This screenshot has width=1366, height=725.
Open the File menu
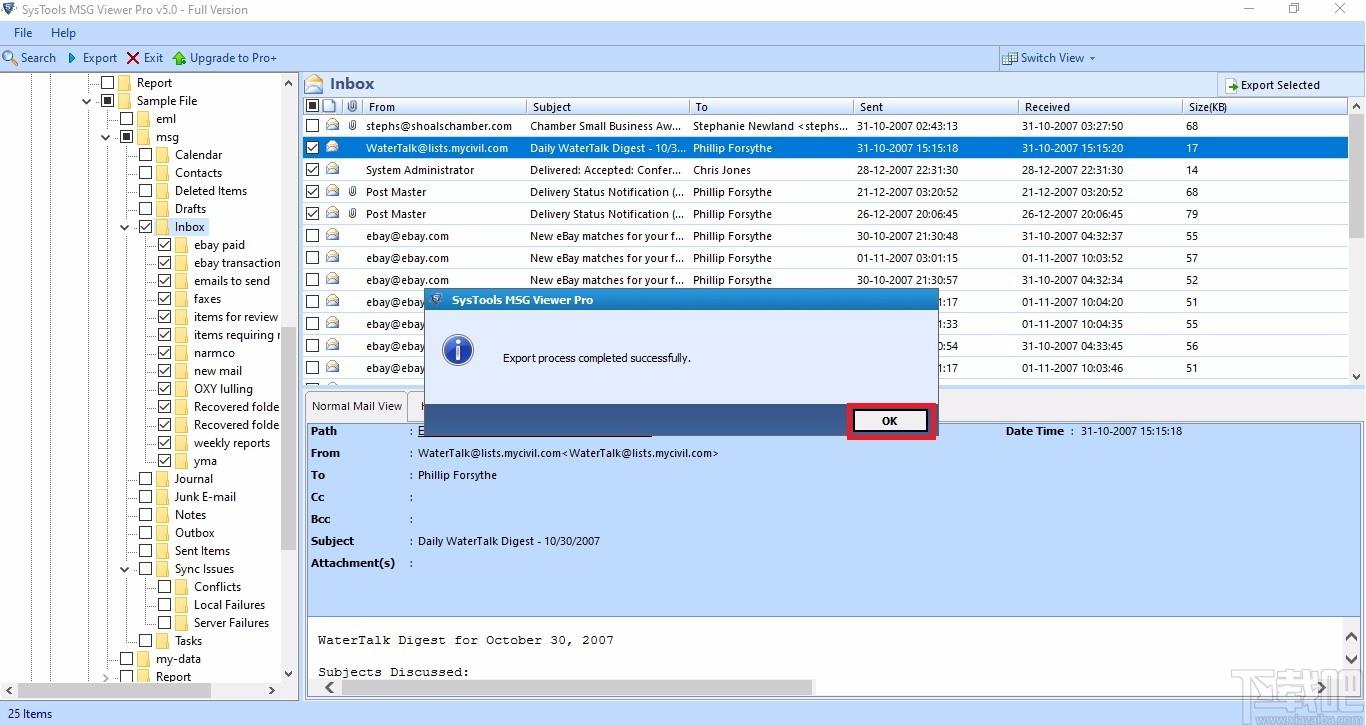22,33
